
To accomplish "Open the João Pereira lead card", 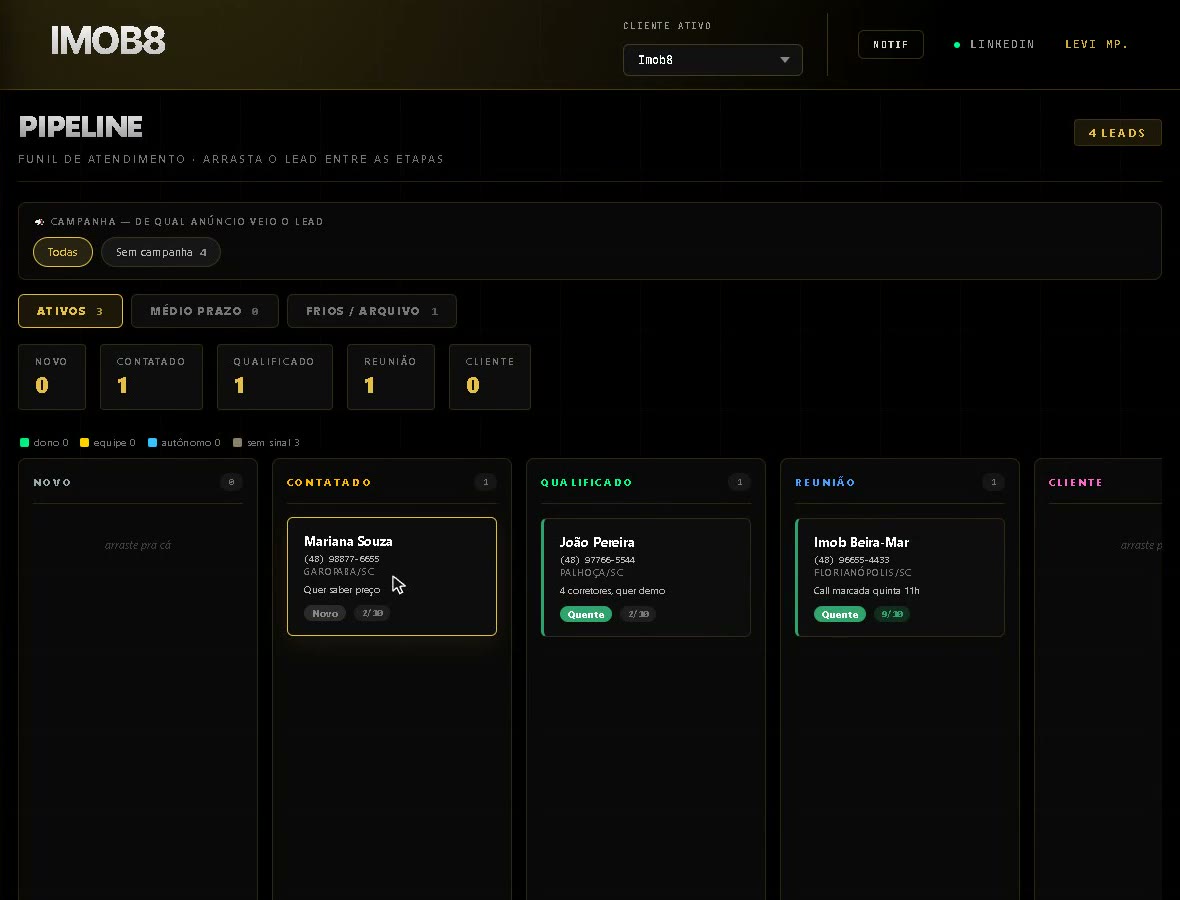I will tap(646, 577).
